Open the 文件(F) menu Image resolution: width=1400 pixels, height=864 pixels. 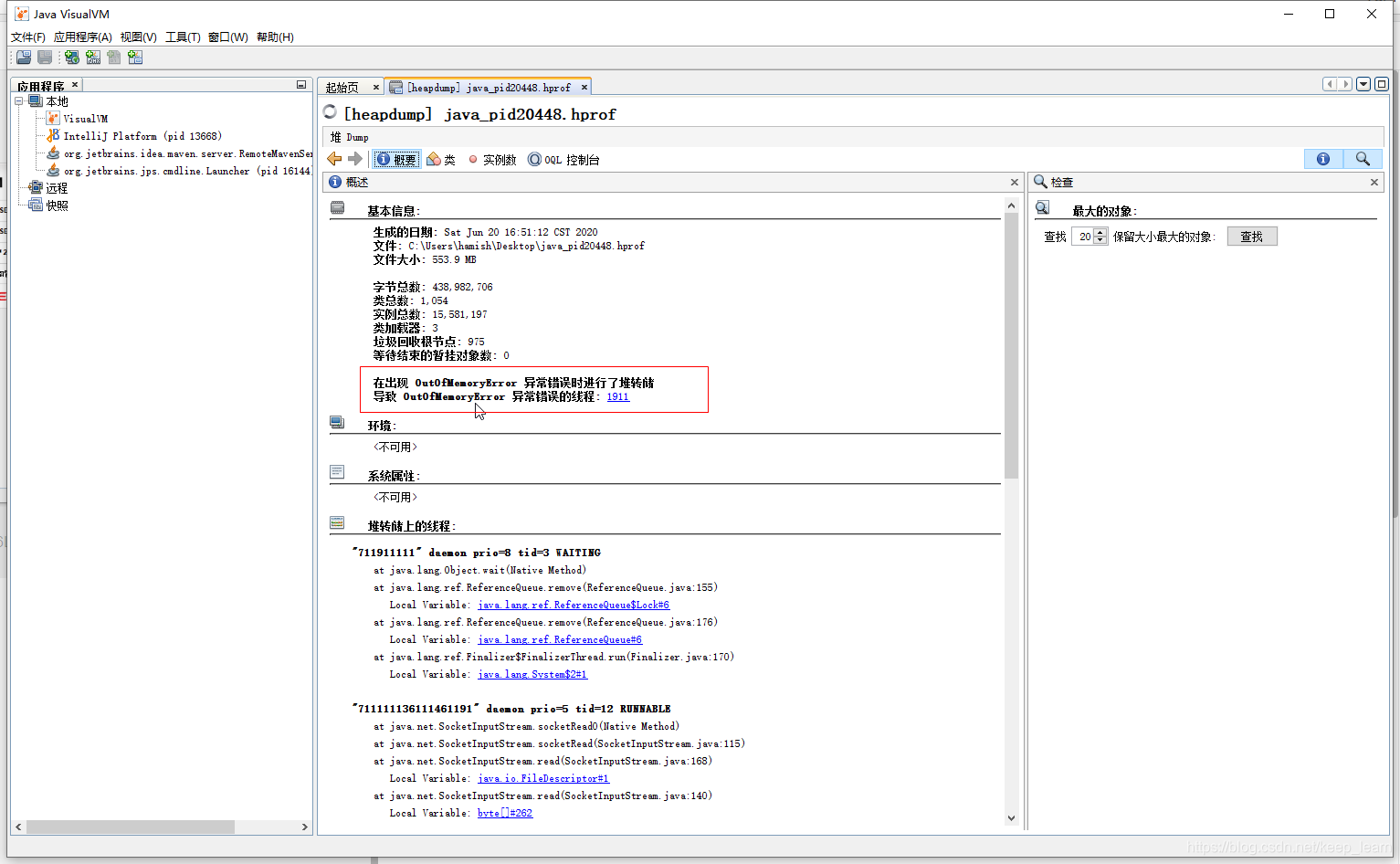[28, 37]
